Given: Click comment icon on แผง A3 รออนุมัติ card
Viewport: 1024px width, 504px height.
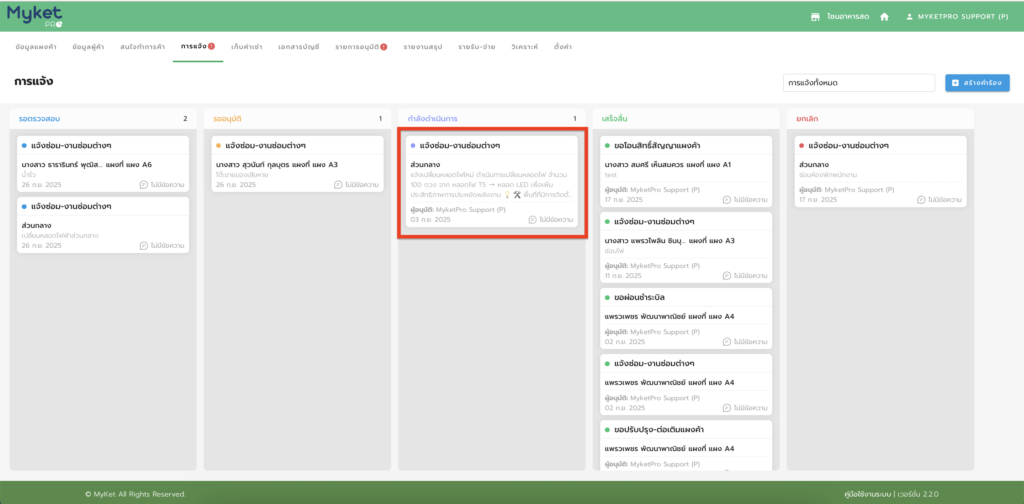Looking at the screenshot, I should click(339, 185).
